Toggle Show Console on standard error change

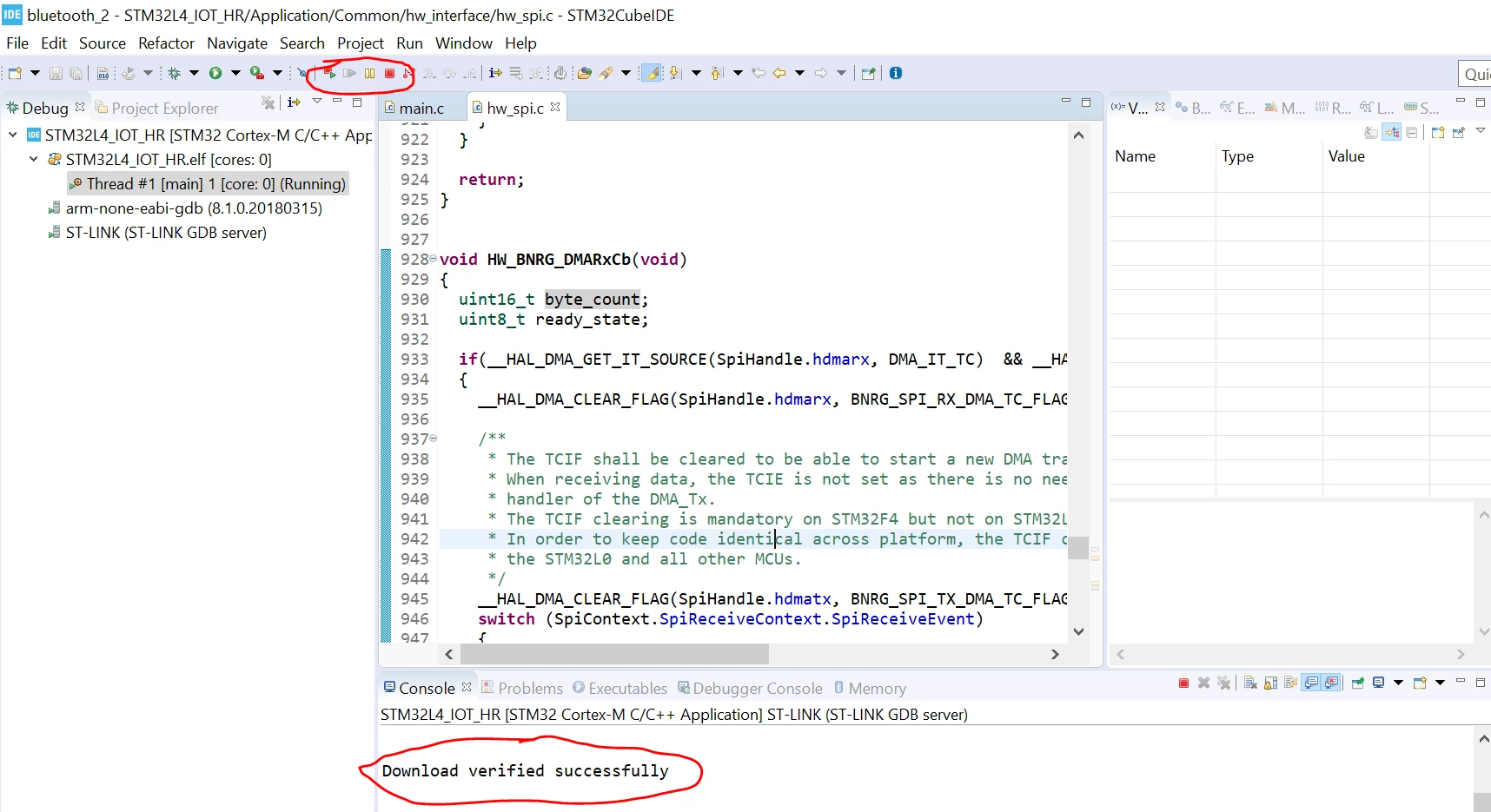pyautogui.click(x=1331, y=683)
